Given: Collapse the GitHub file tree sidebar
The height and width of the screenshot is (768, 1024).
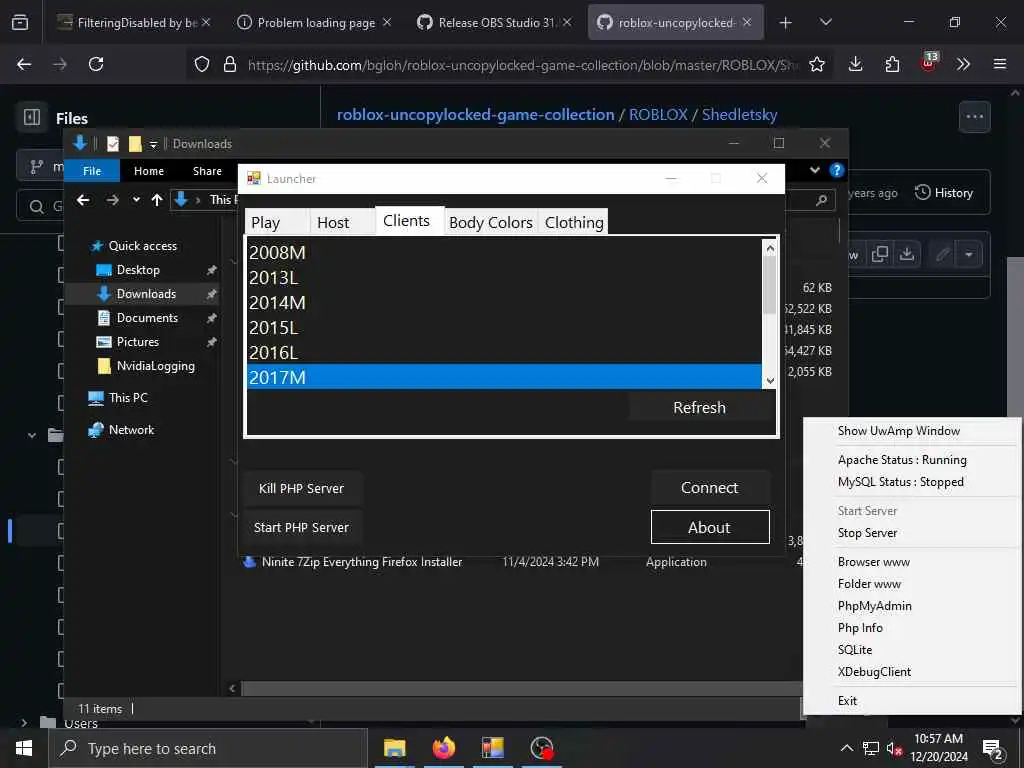Looking at the screenshot, I should pyautogui.click(x=32, y=117).
